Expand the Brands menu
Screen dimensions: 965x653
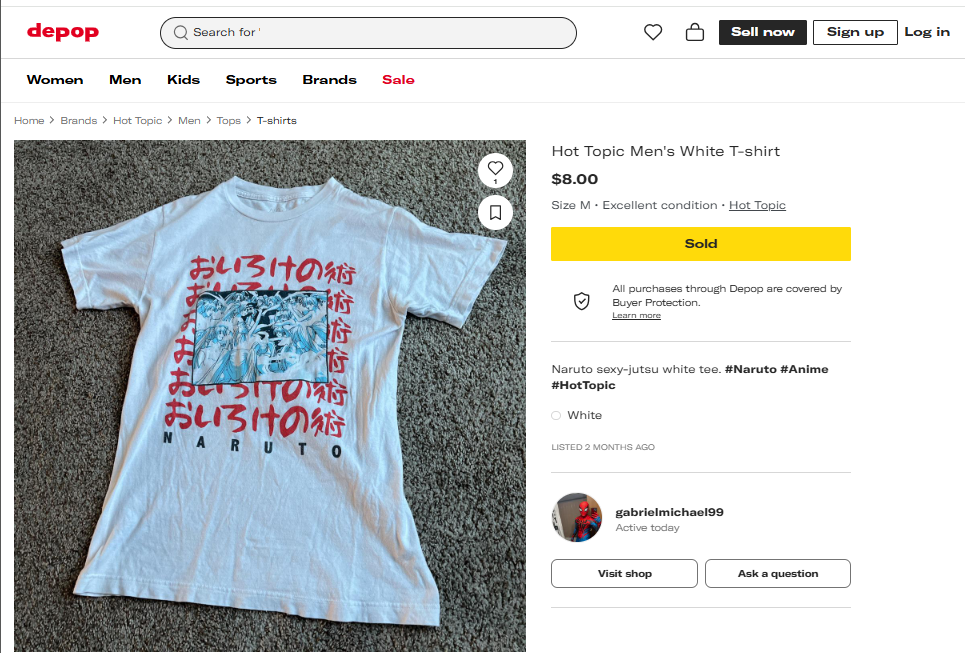tap(329, 80)
